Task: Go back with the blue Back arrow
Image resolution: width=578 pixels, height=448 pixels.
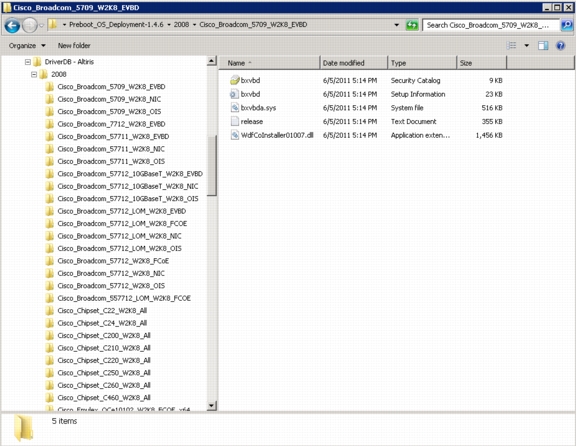Action: coord(12,25)
